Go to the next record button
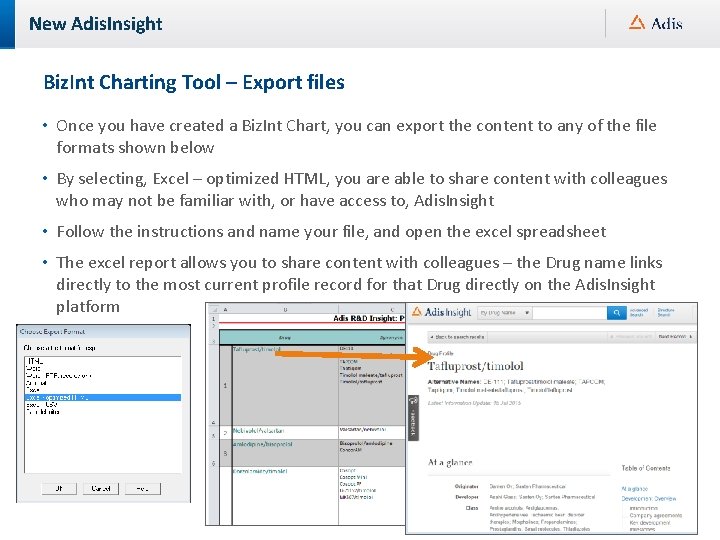The height and width of the screenshot is (540, 720). [x=675, y=337]
